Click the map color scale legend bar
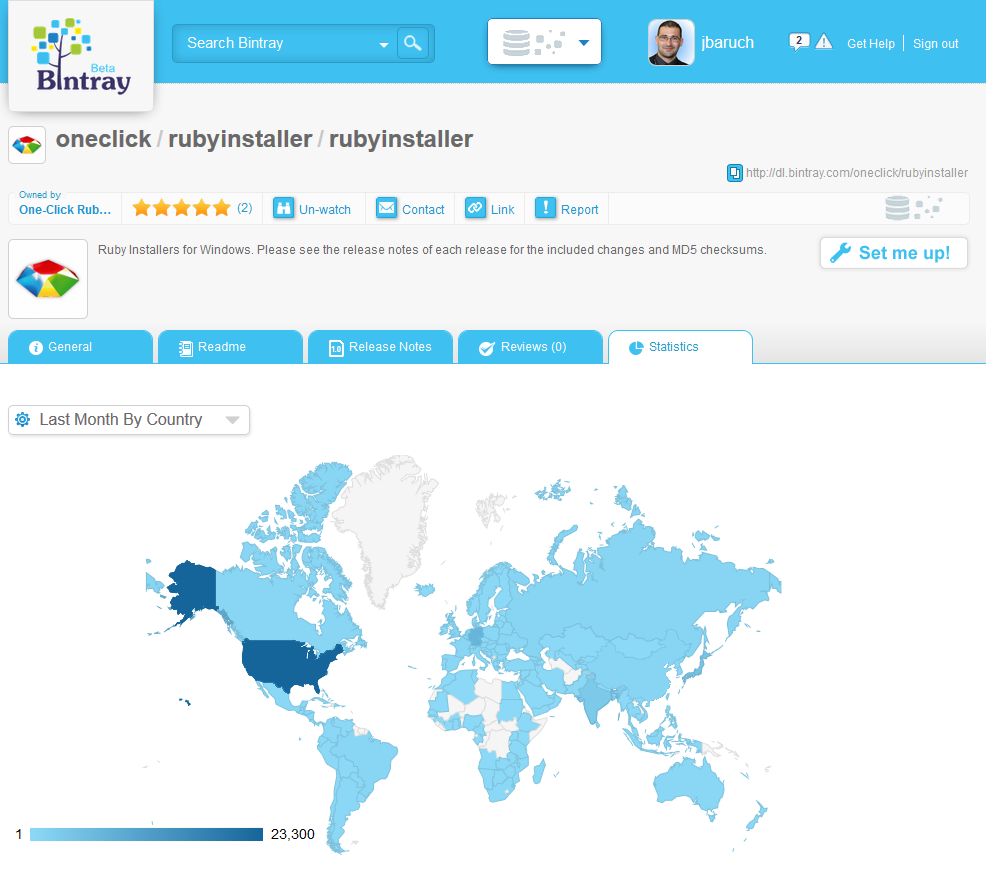Screen dimensions: 986x879 146,834
